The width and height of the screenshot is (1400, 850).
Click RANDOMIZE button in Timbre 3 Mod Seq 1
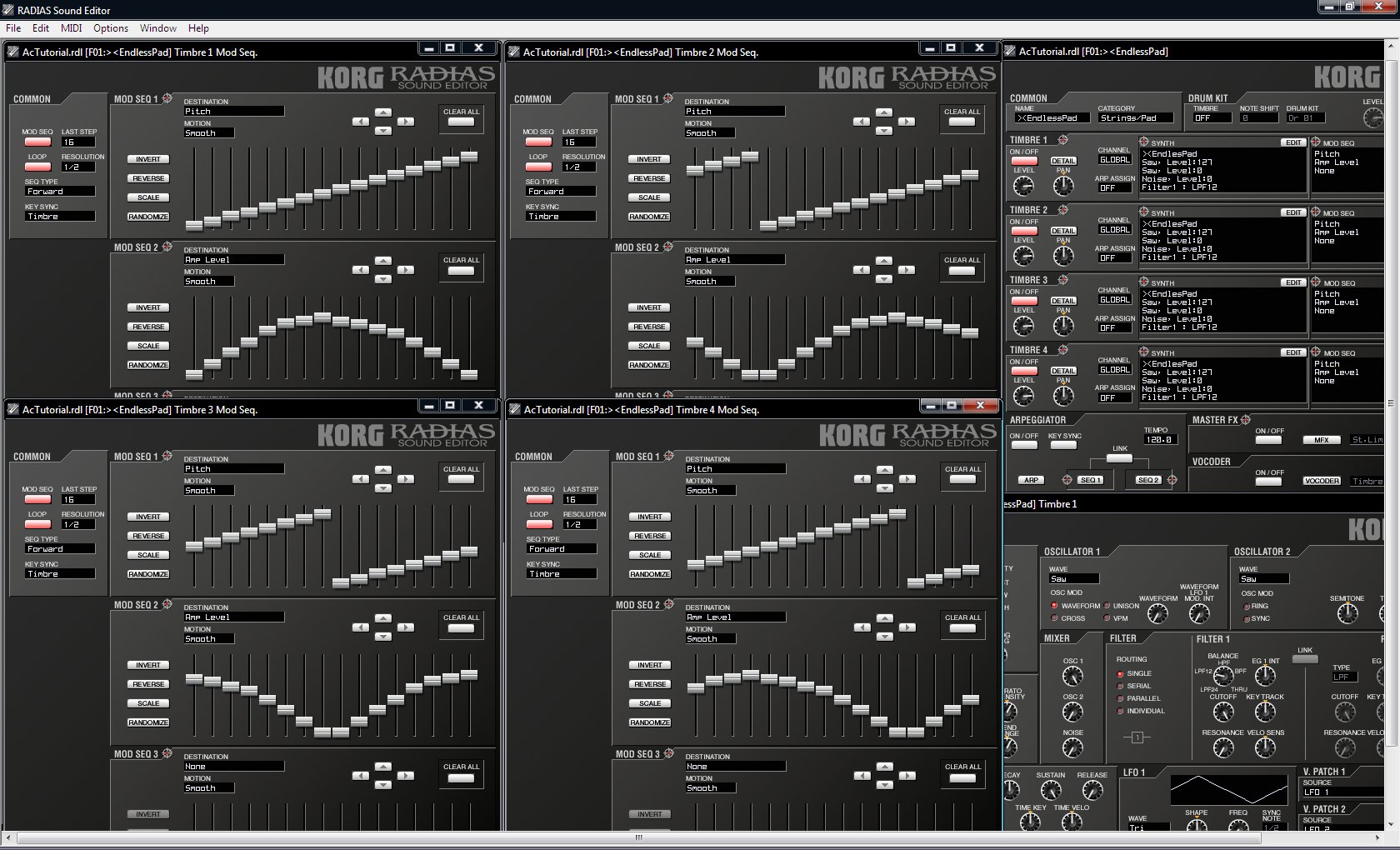(148, 574)
